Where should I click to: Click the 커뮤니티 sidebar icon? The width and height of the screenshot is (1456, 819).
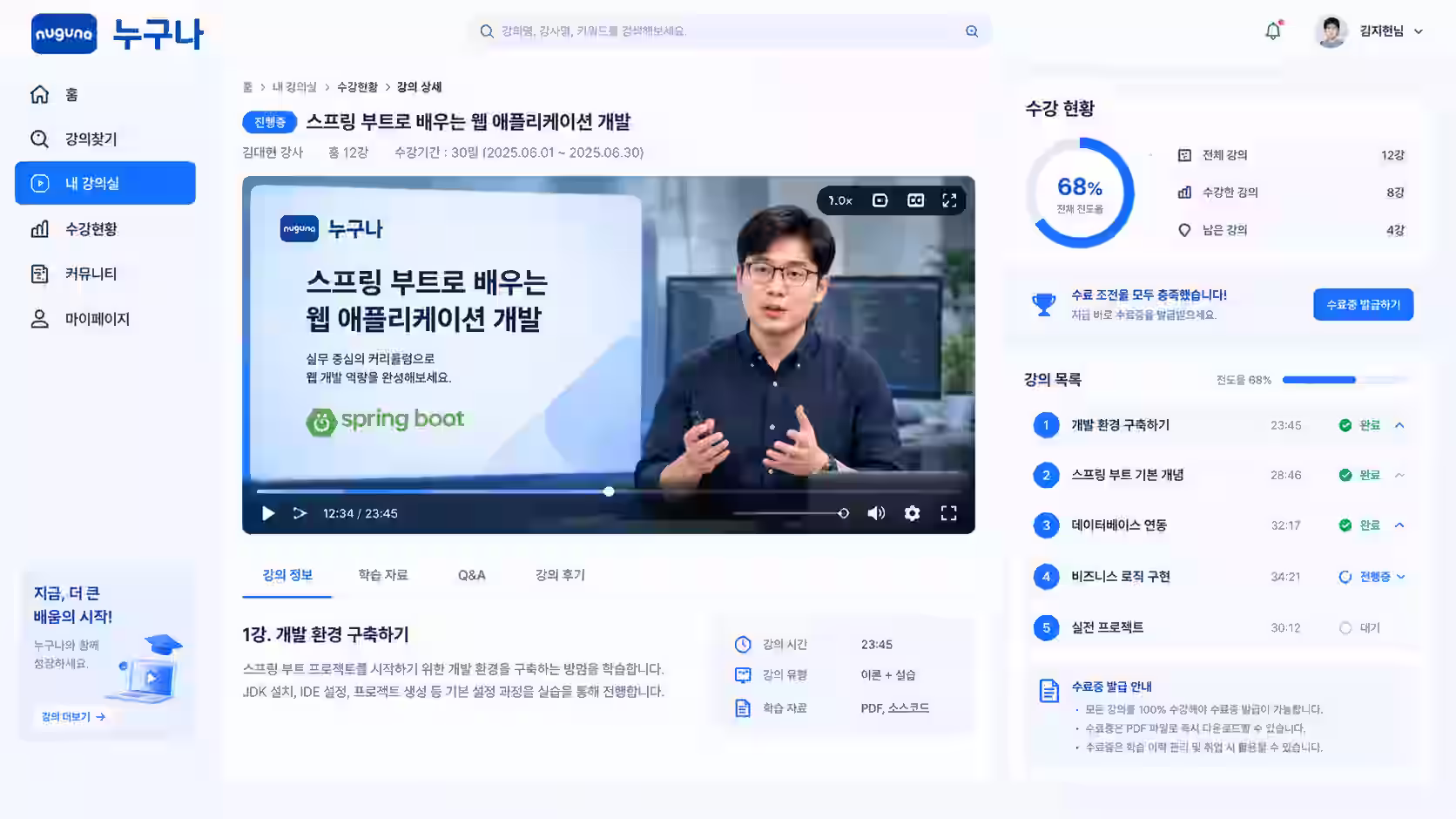tap(40, 274)
